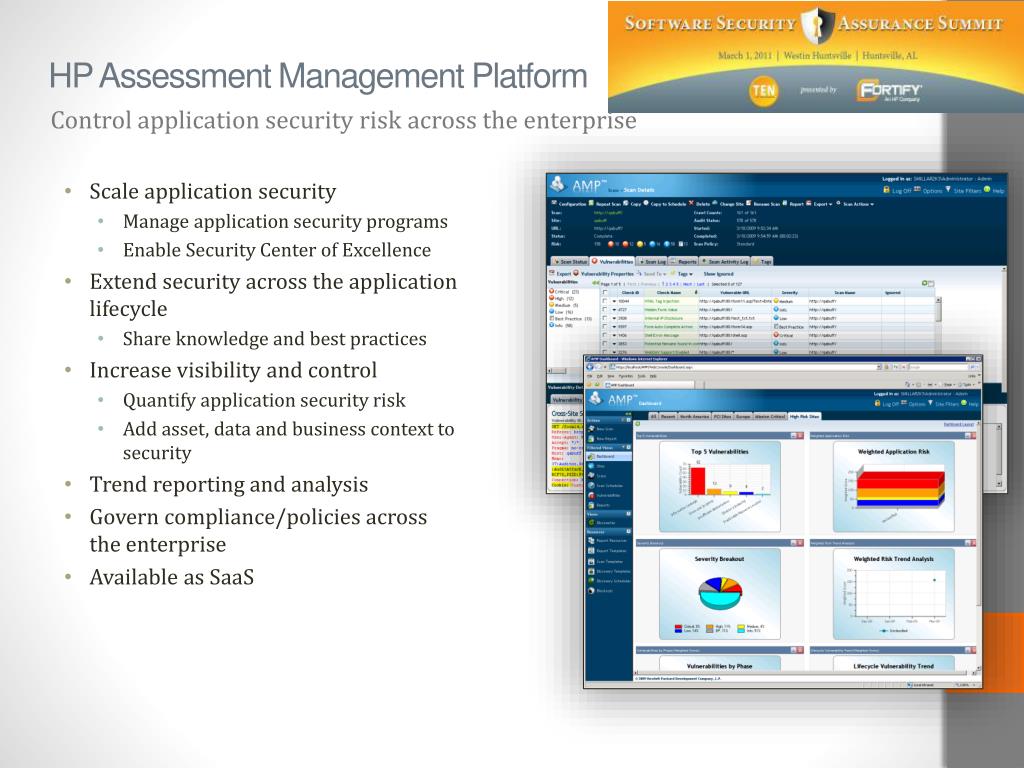Open Scans view in Dashboard sidebar
The width and height of the screenshot is (1024, 768).
point(597,476)
